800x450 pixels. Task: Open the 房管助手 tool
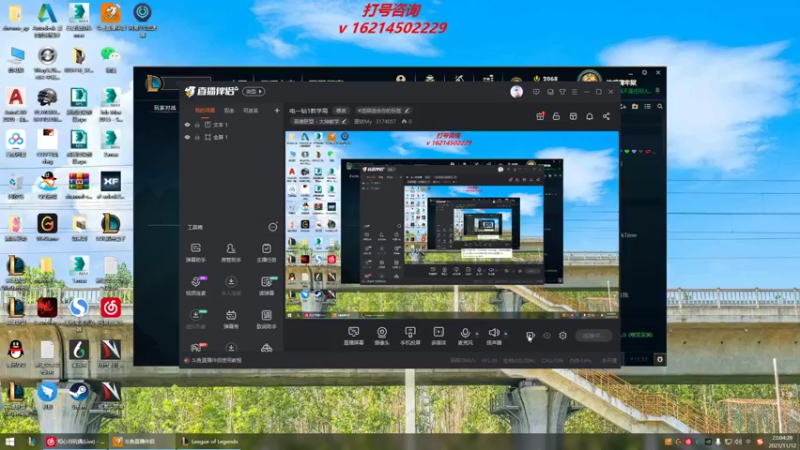coord(231,253)
